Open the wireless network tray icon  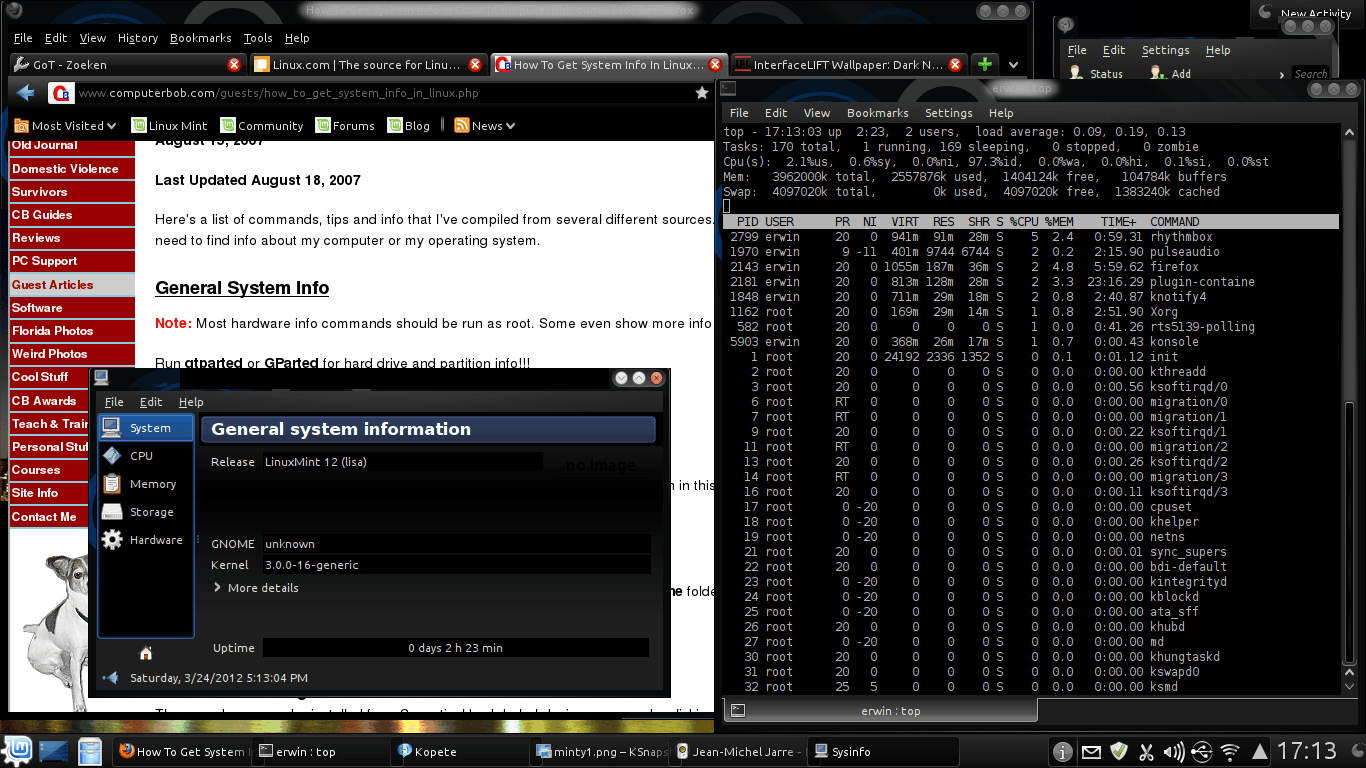1230,751
